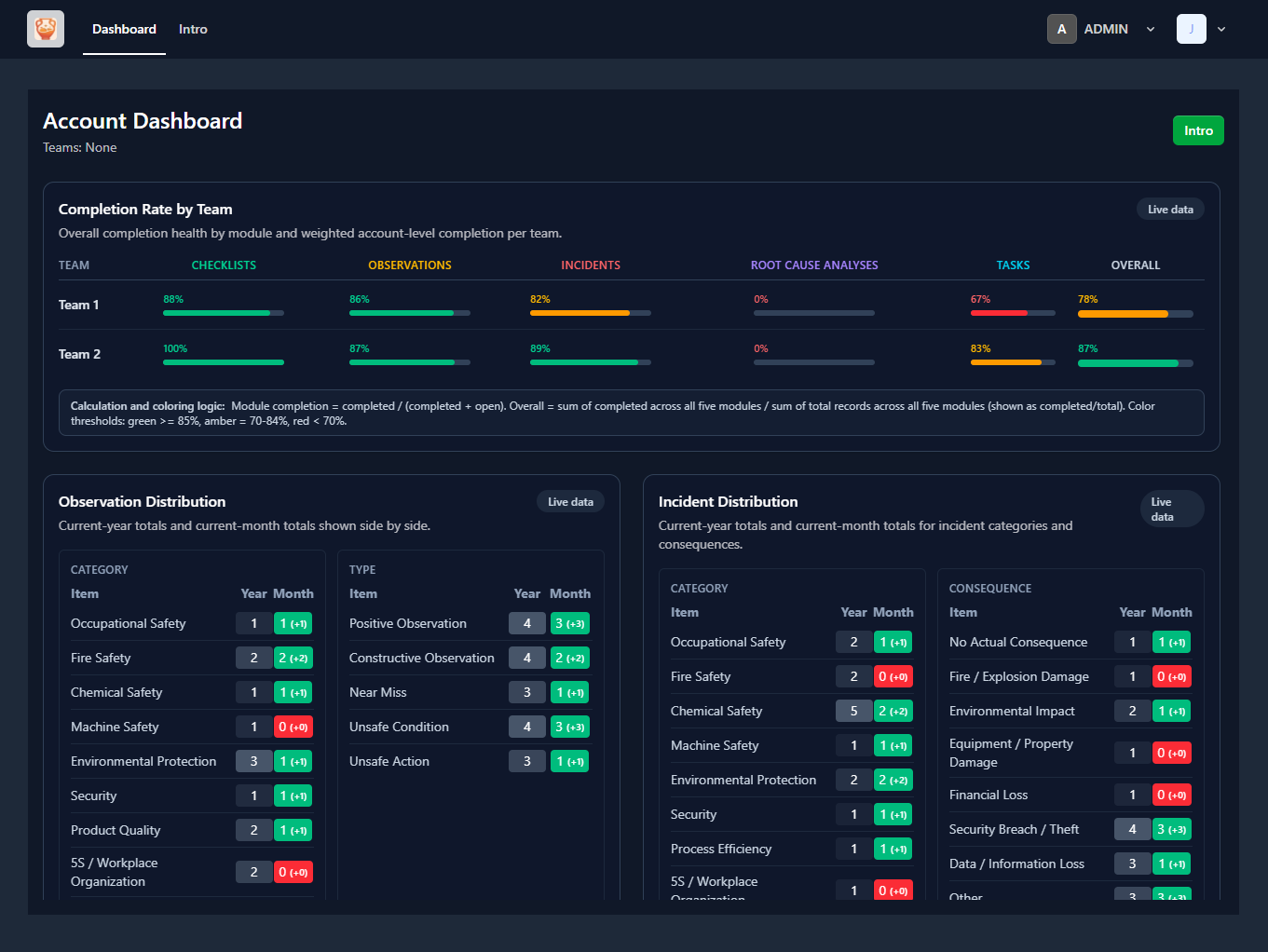Click Team 2 overall 87% progress bar
The height and width of the screenshot is (952, 1268).
click(x=1136, y=363)
